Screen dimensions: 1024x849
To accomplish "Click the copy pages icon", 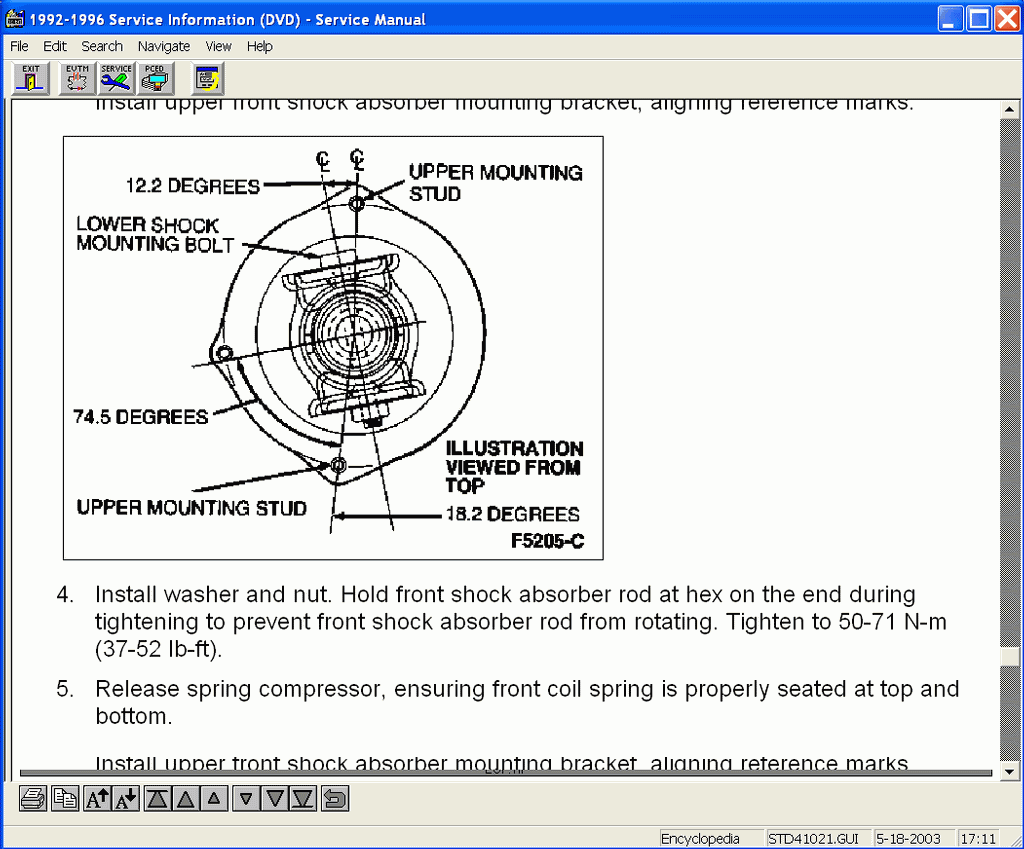I will pyautogui.click(x=65, y=798).
